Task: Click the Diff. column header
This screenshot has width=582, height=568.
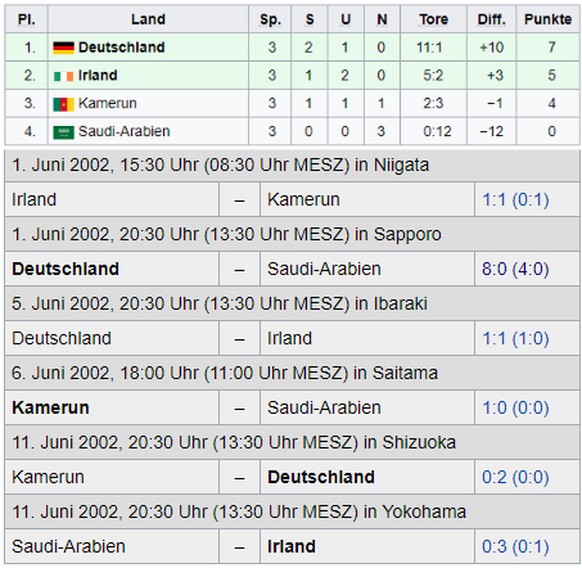Action: tap(491, 19)
